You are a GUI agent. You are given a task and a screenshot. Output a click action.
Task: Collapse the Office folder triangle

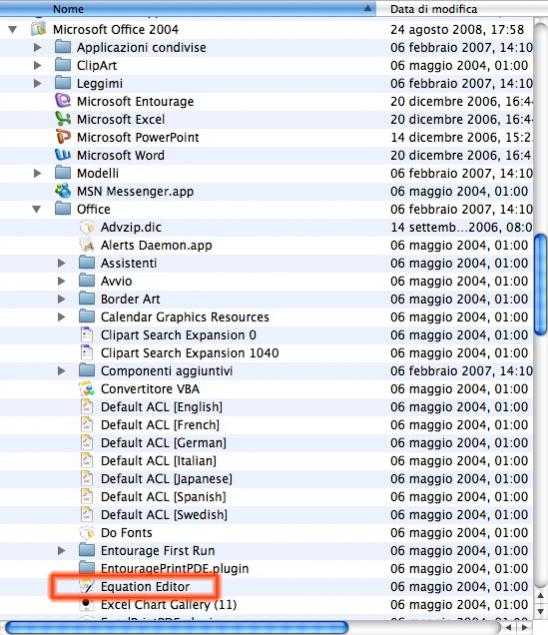[37, 209]
